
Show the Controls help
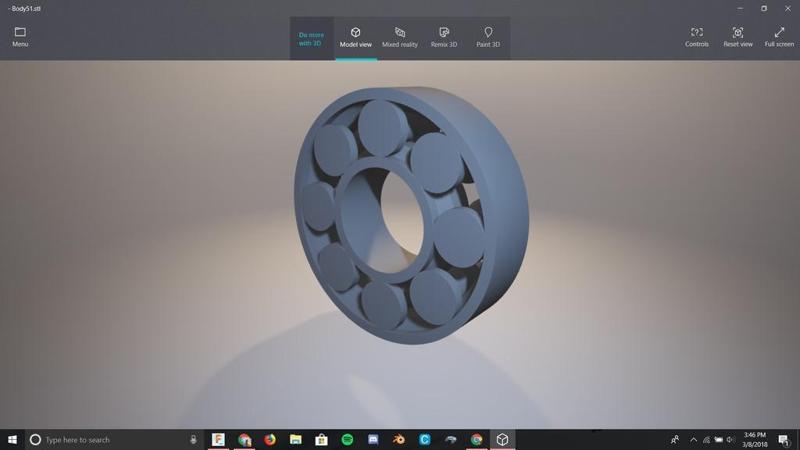pyautogui.click(x=696, y=38)
